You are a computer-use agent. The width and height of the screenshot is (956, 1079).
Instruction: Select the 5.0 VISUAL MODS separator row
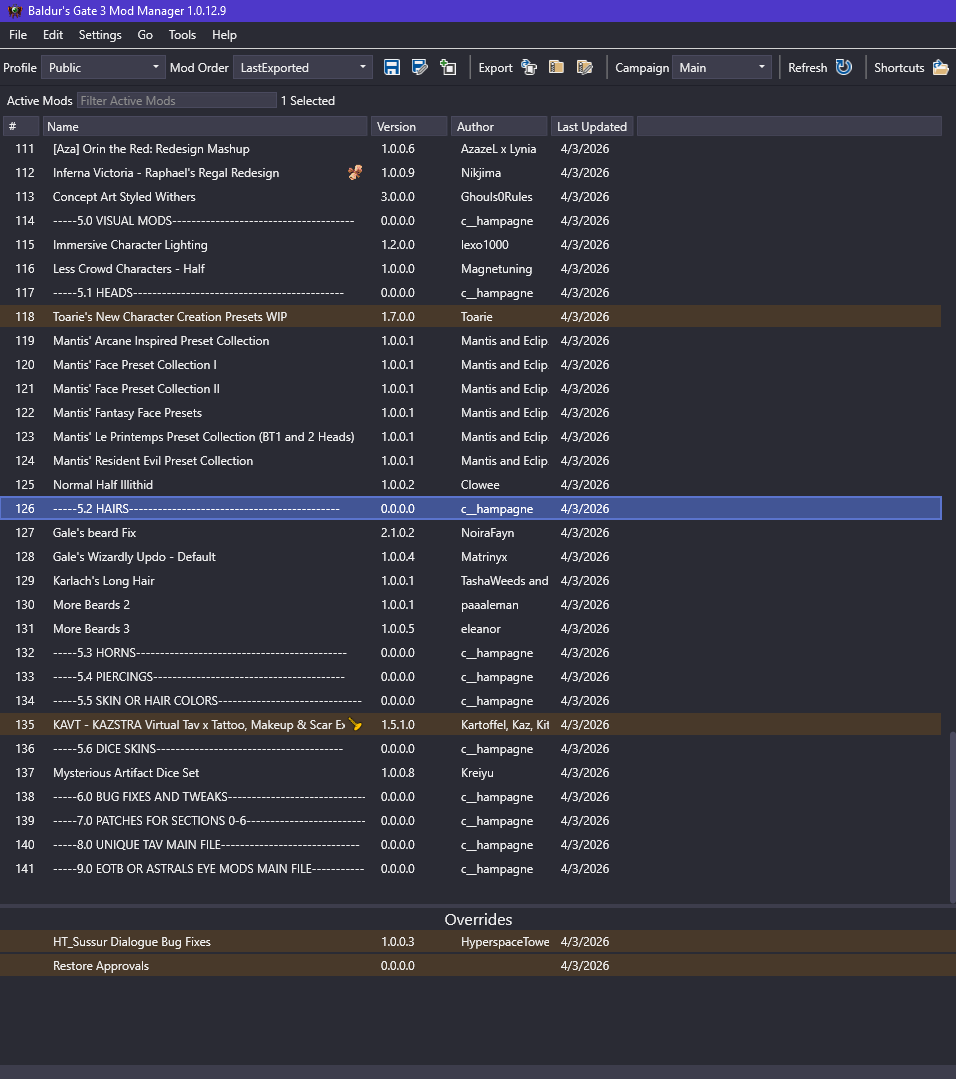pyautogui.click(x=471, y=221)
